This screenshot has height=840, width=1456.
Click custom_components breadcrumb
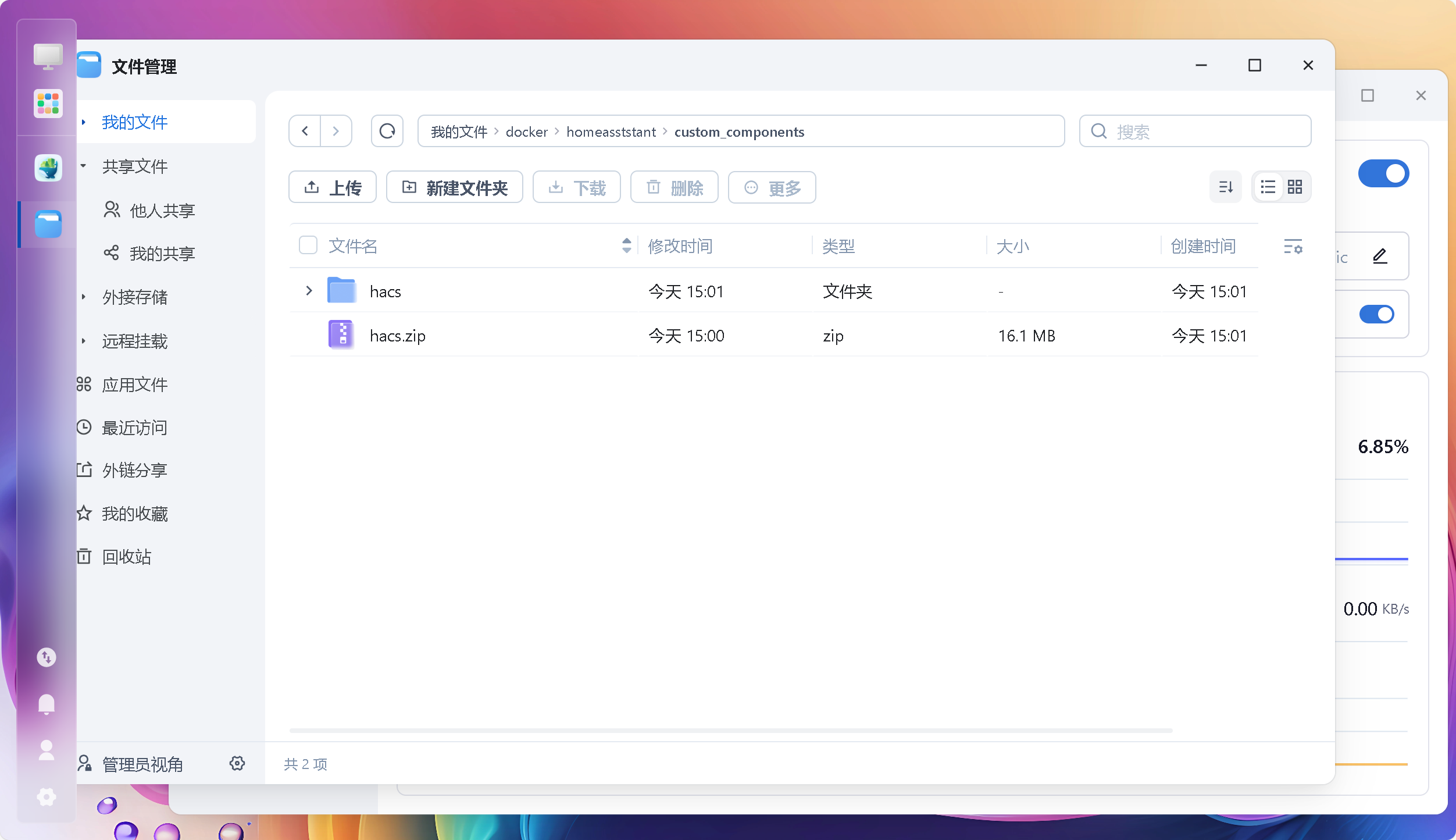pos(739,131)
